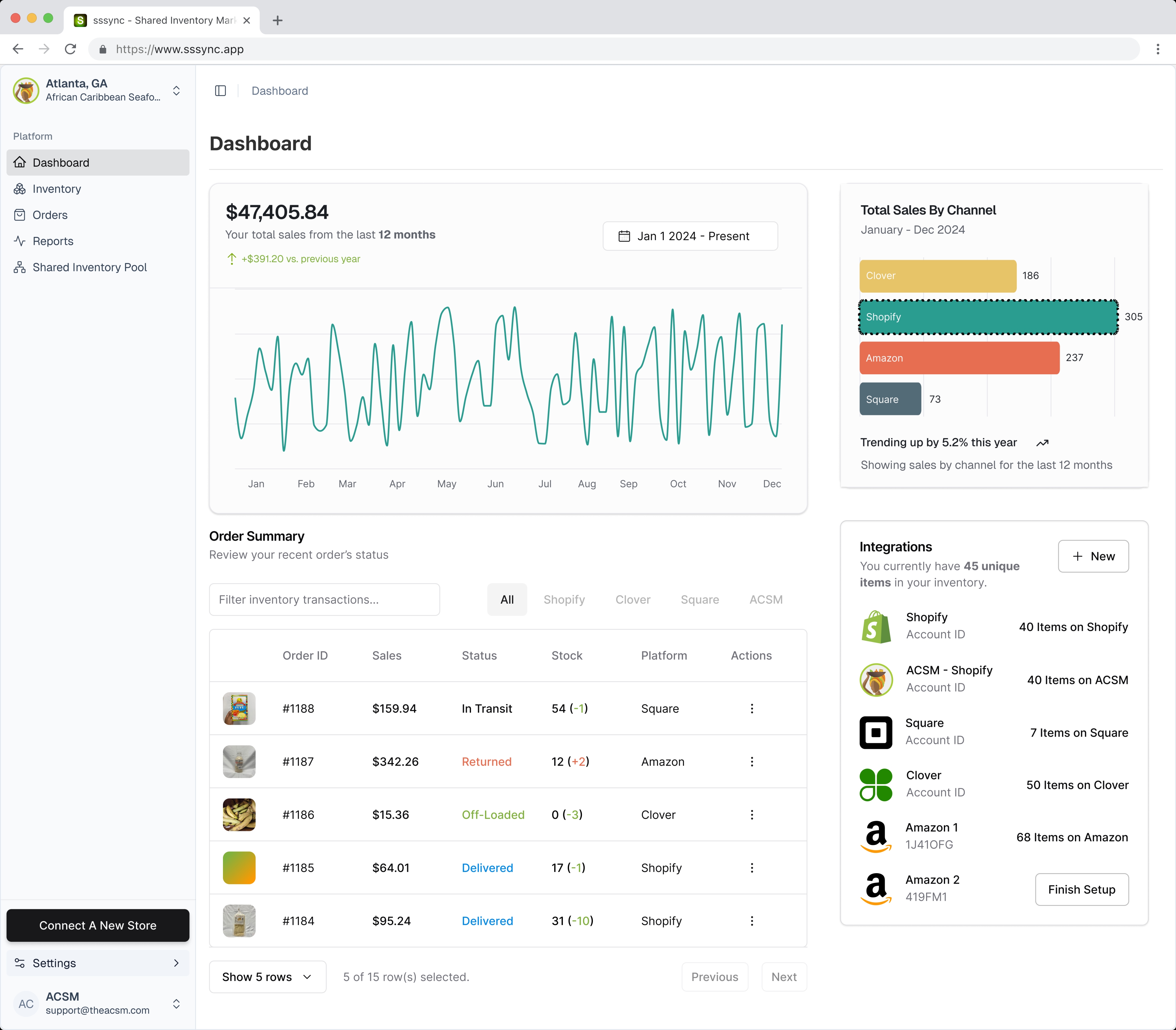The width and height of the screenshot is (1176, 1030).
Task: Click the Off-Loaded status of order #1186
Action: pyautogui.click(x=493, y=814)
